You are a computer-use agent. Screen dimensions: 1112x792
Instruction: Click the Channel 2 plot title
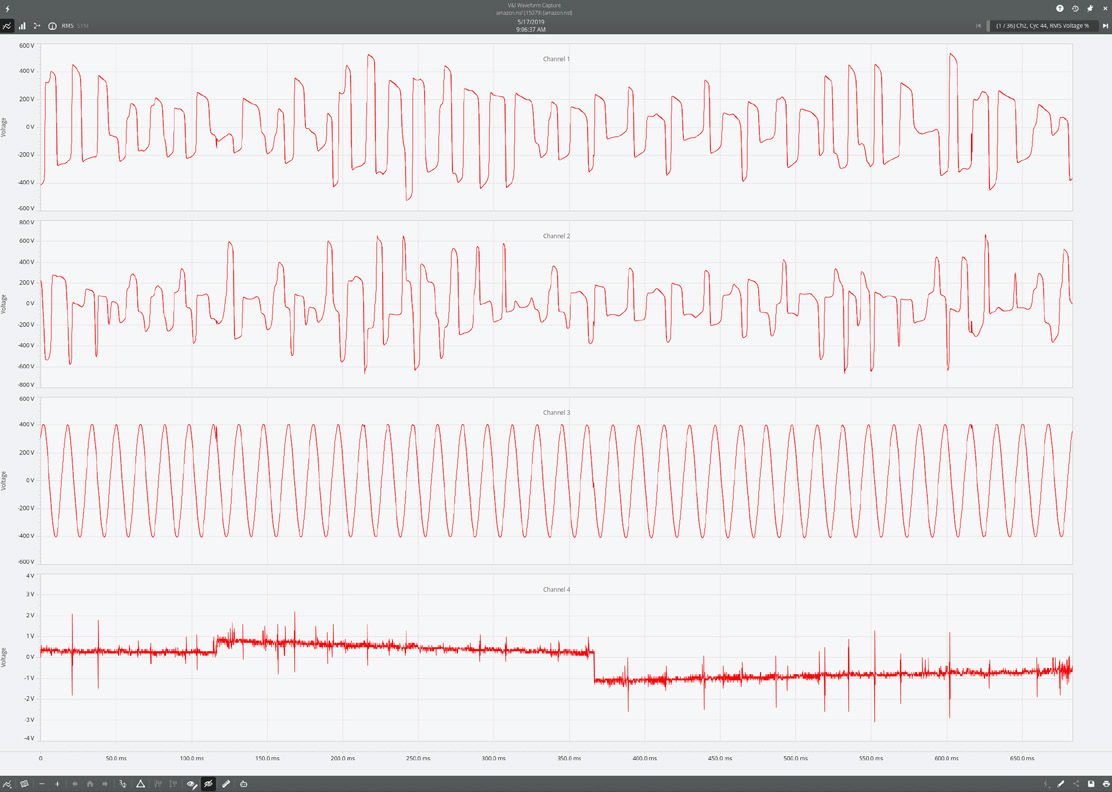pyautogui.click(x=556, y=235)
